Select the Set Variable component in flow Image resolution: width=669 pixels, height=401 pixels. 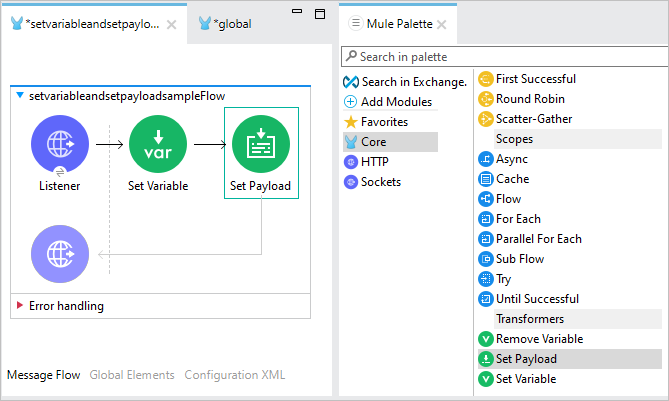(158, 144)
